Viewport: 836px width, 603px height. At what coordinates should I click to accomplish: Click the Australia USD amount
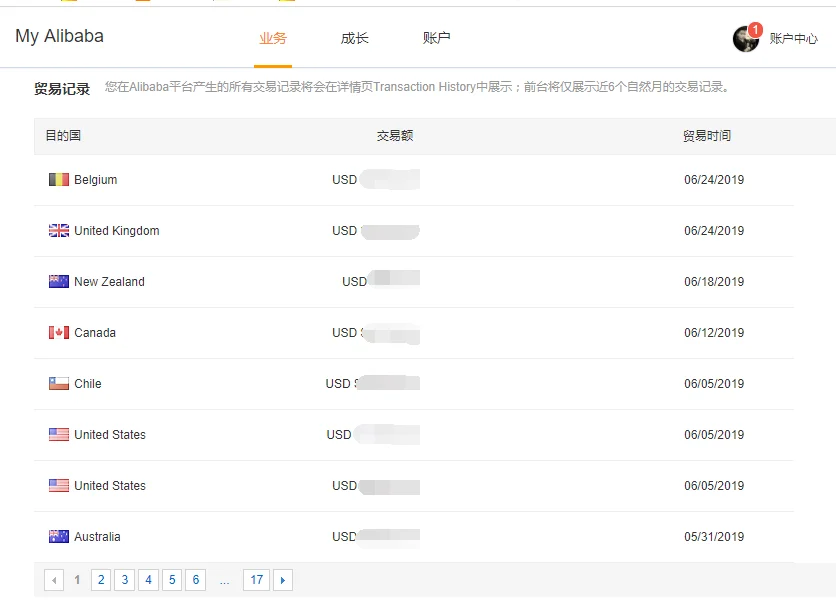tap(376, 536)
